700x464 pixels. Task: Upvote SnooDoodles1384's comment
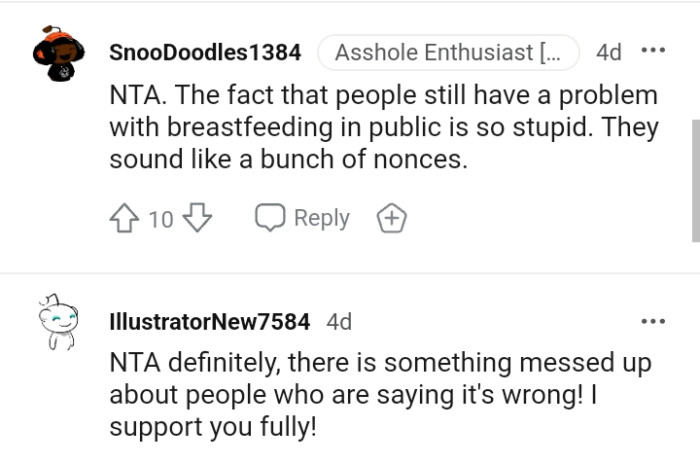click(x=126, y=218)
